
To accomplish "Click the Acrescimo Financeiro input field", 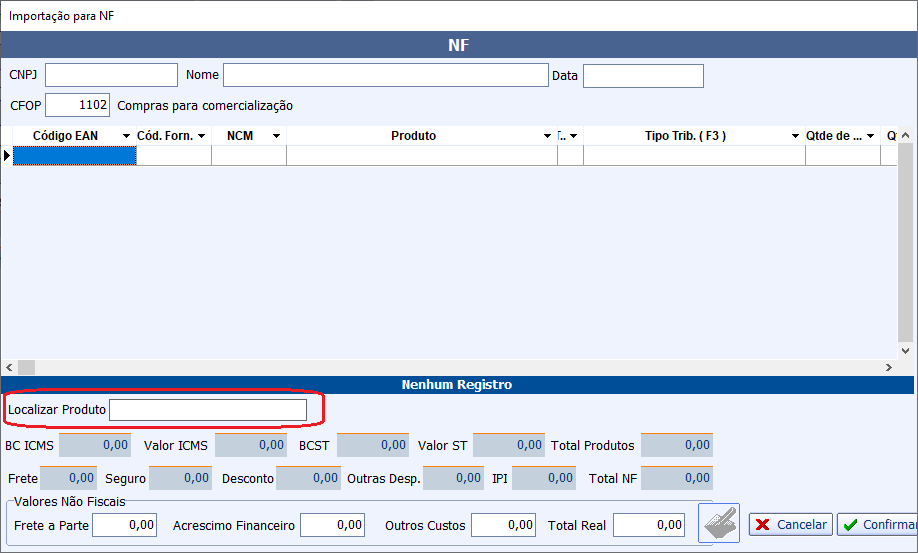I will (332, 525).
